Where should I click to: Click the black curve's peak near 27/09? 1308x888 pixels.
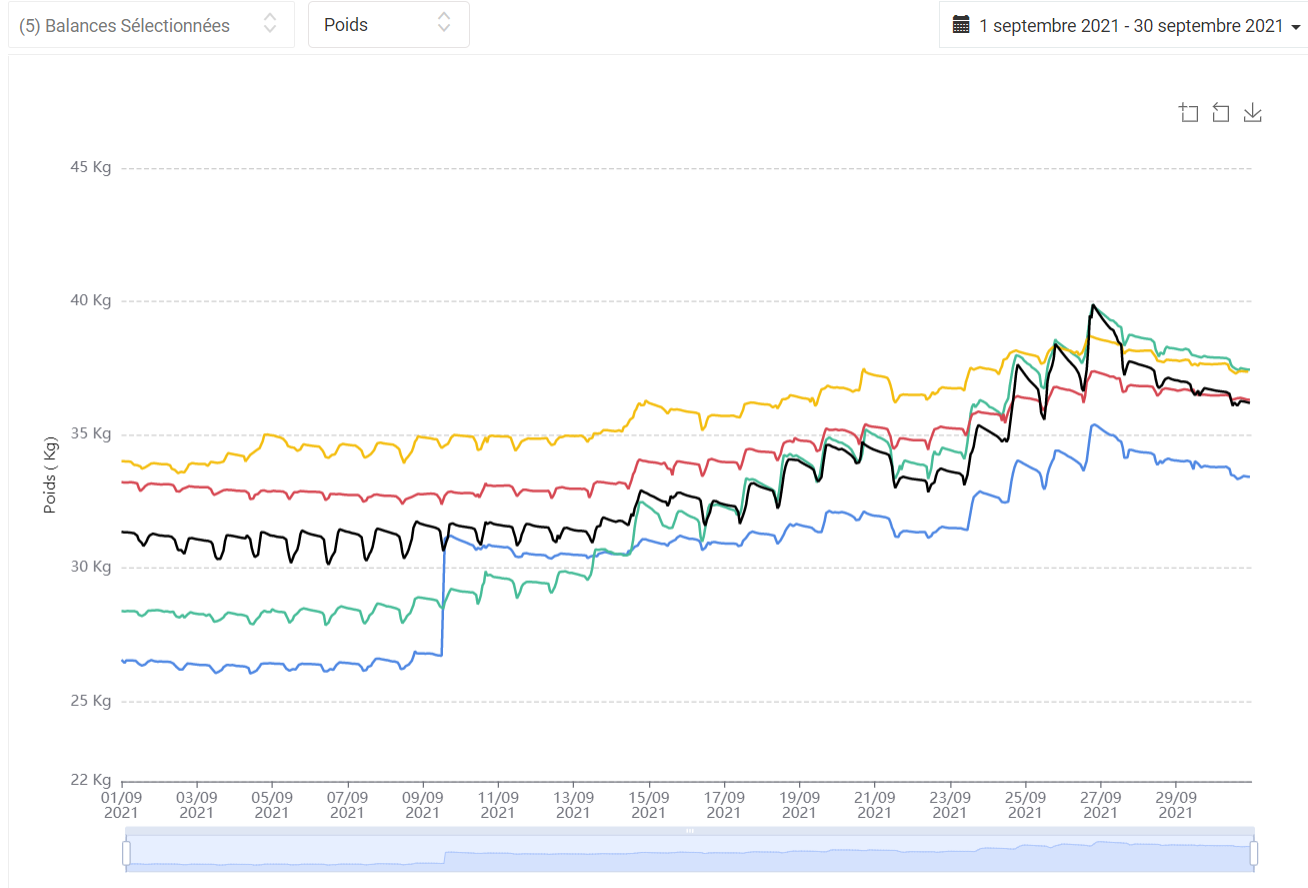click(1093, 305)
